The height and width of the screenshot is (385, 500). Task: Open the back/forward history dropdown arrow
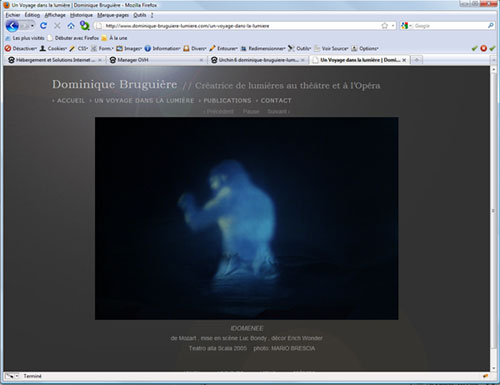click(32, 26)
